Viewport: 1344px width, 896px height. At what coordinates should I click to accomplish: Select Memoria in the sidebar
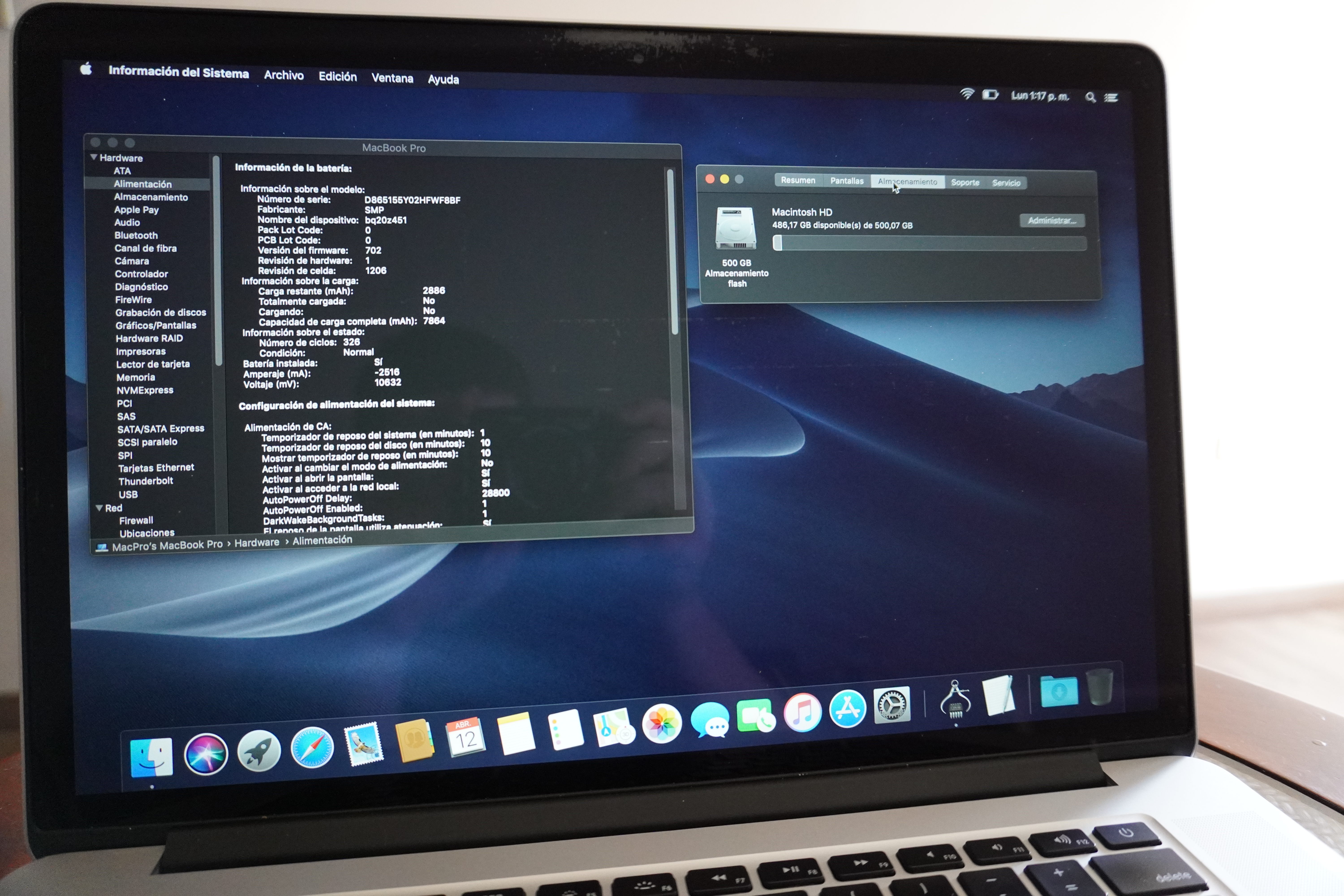pyautogui.click(x=136, y=377)
